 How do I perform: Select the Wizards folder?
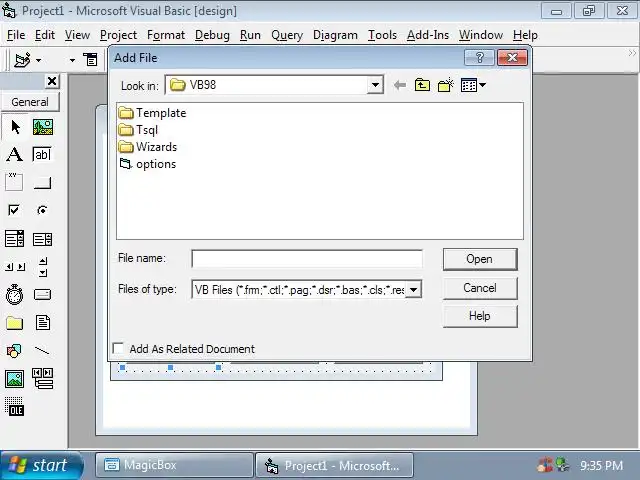tap(148, 147)
